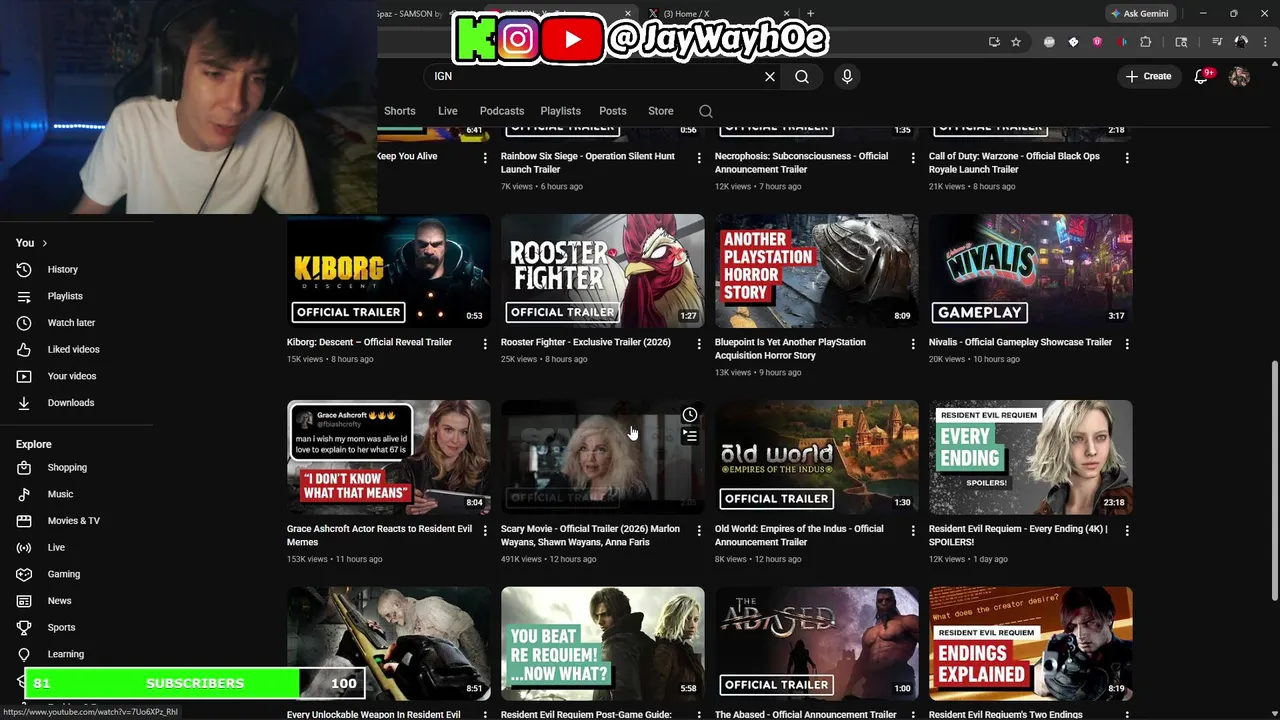The image size is (1280, 720).
Task: Open the YouTube account avatar menu
Action: tap(1239, 76)
